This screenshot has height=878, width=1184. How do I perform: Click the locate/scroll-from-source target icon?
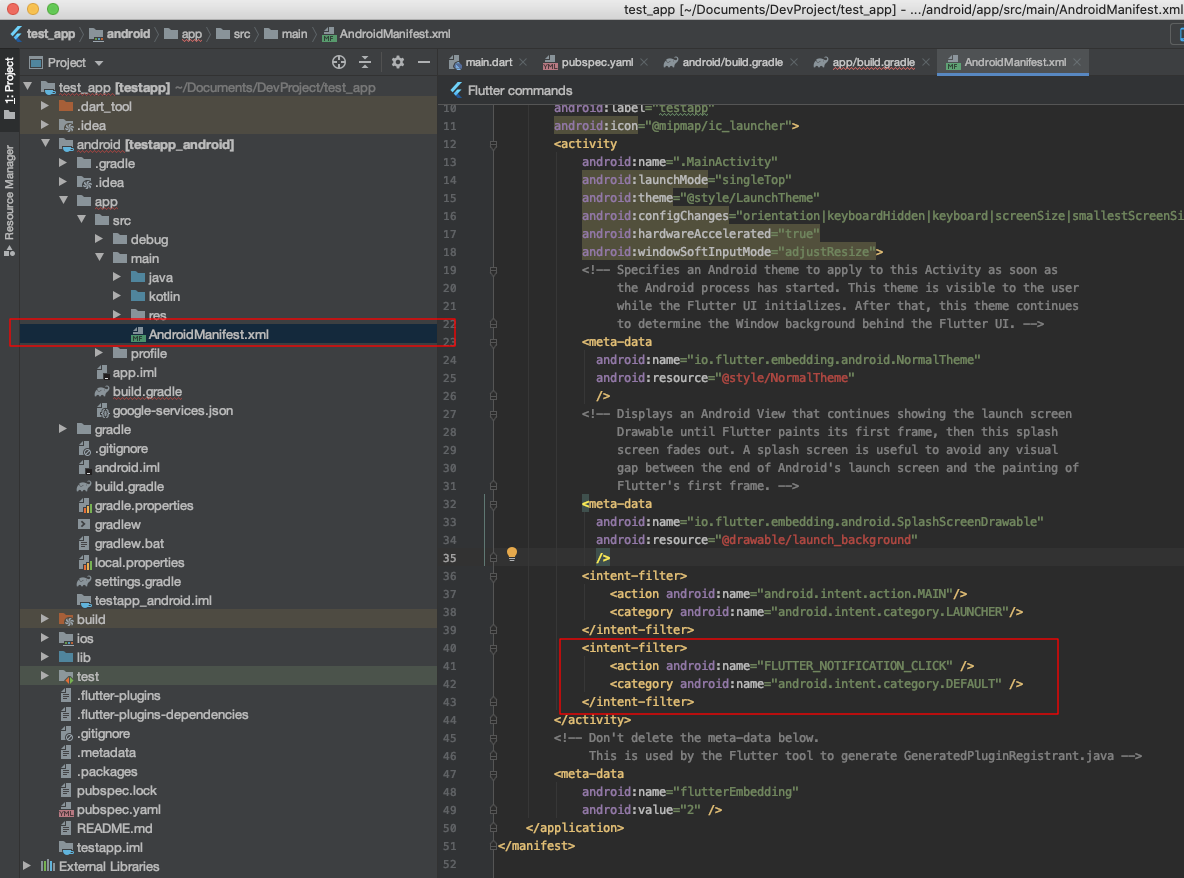pyautogui.click(x=339, y=63)
